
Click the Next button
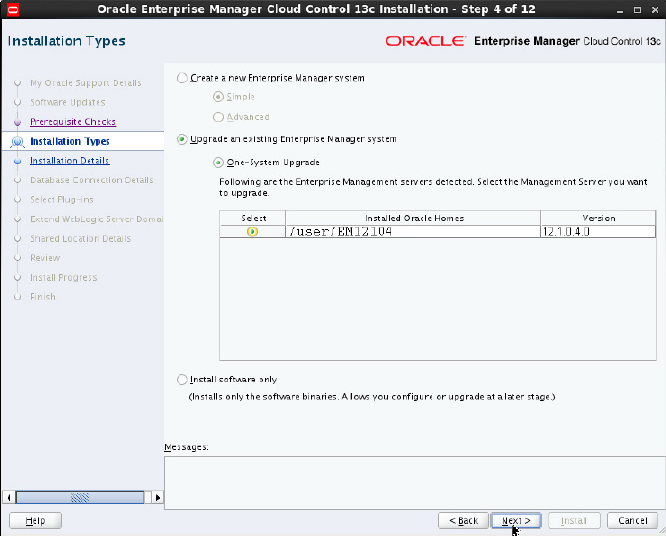516,520
